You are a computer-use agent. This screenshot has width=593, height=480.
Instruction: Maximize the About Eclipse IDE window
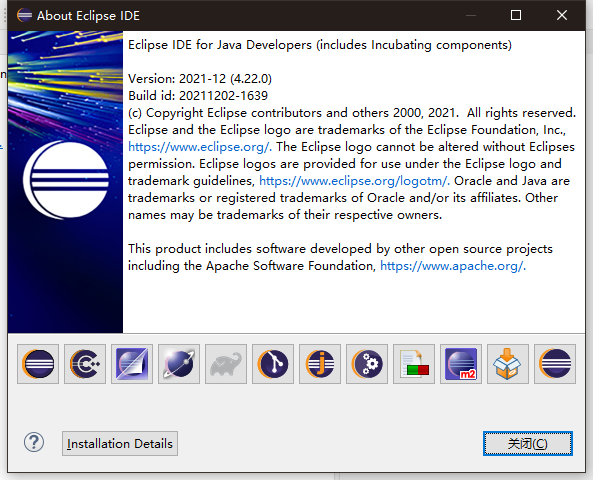pos(516,15)
